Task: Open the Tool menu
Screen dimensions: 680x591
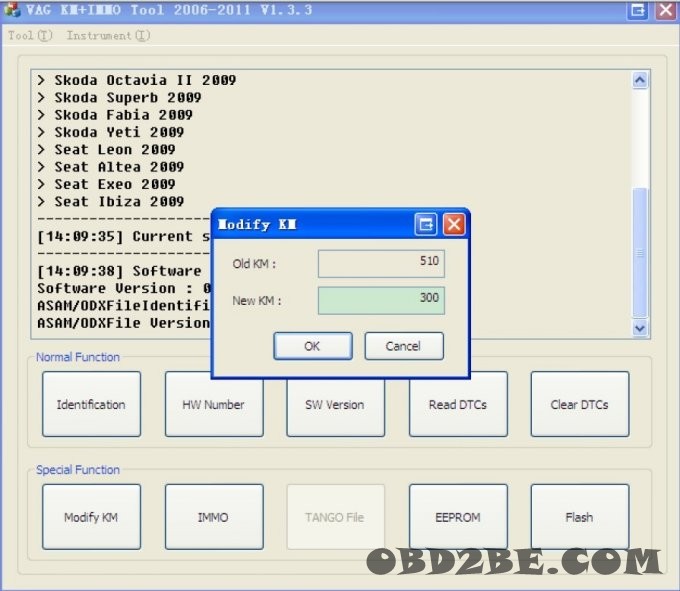Action: (x=30, y=35)
